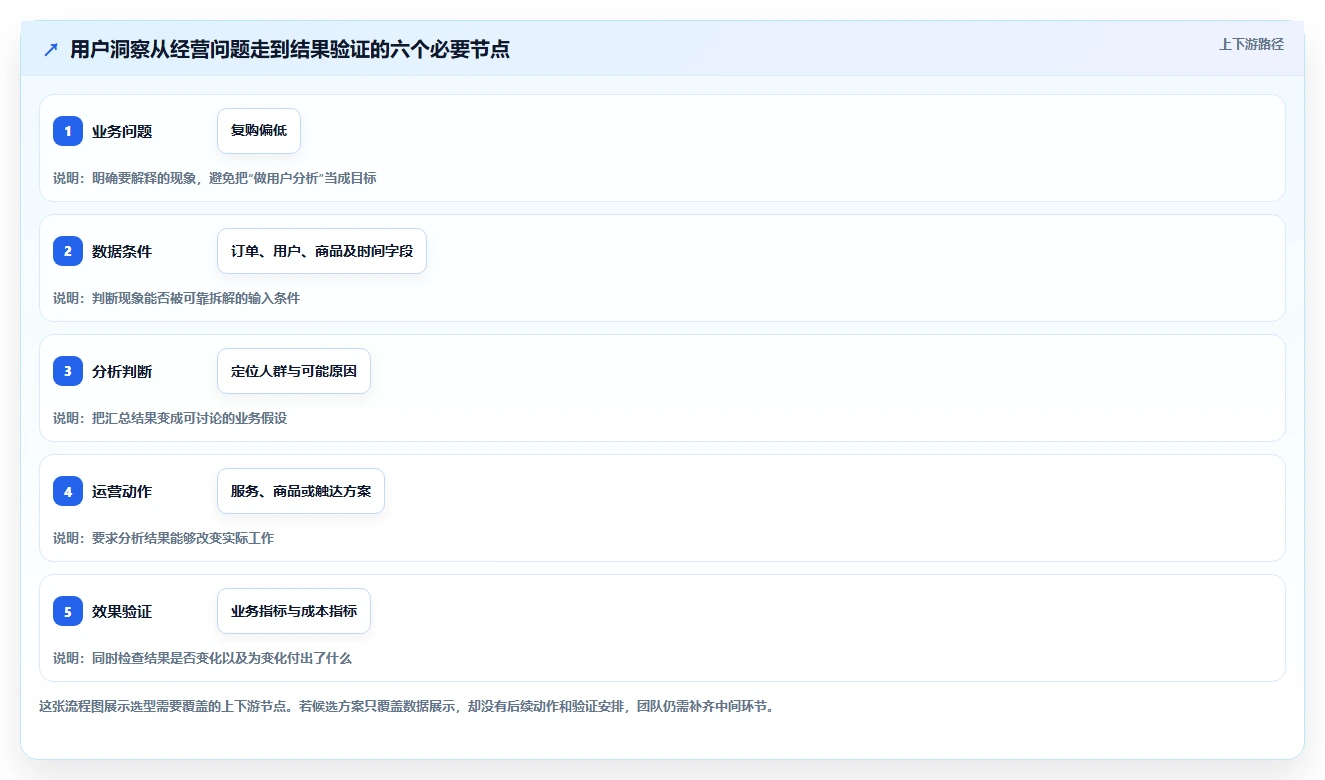
Task: Click the 服务、商品或触达方案 chip
Action: pyautogui.click(x=301, y=491)
